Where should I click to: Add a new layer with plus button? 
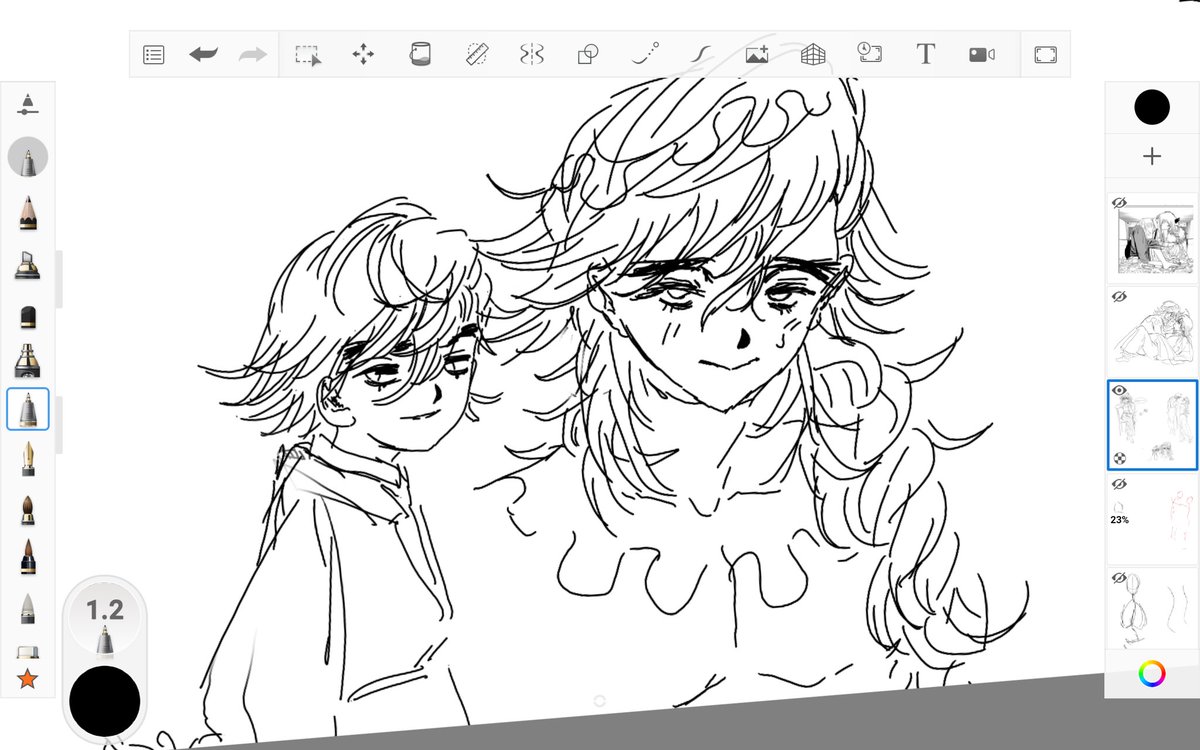1152,157
